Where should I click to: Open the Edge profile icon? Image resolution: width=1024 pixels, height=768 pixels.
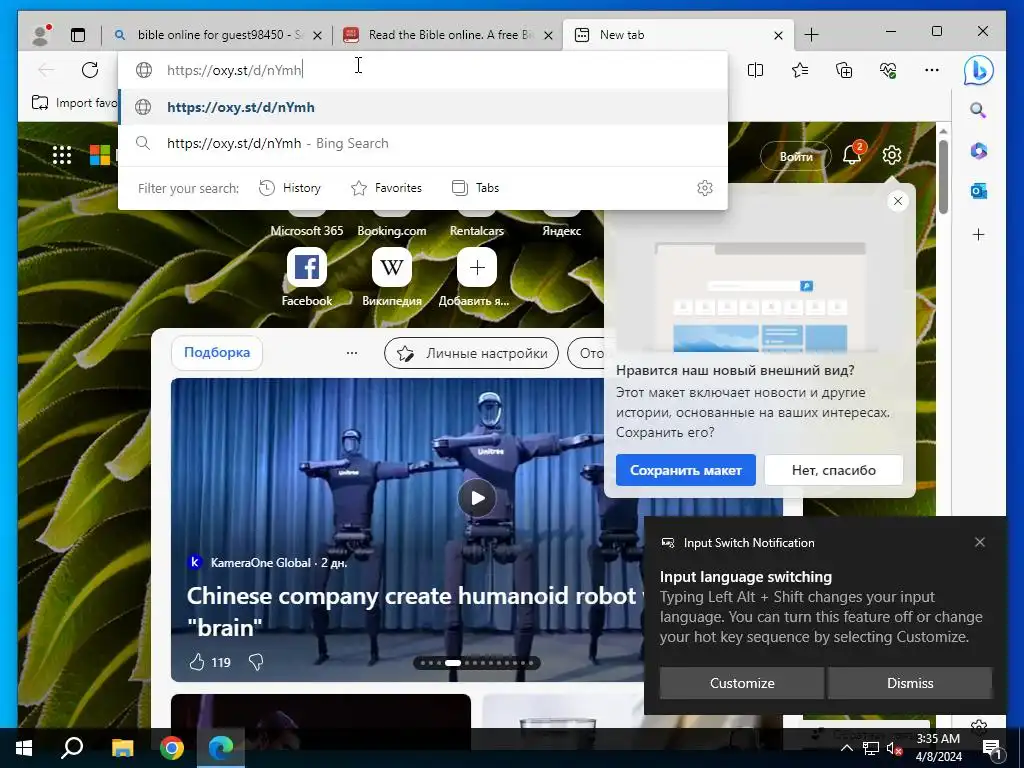[x=41, y=35]
